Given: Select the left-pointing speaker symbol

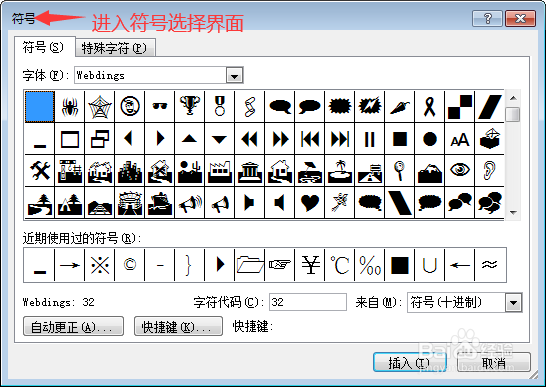Looking at the screenshot, I should (x=279, y=202).
